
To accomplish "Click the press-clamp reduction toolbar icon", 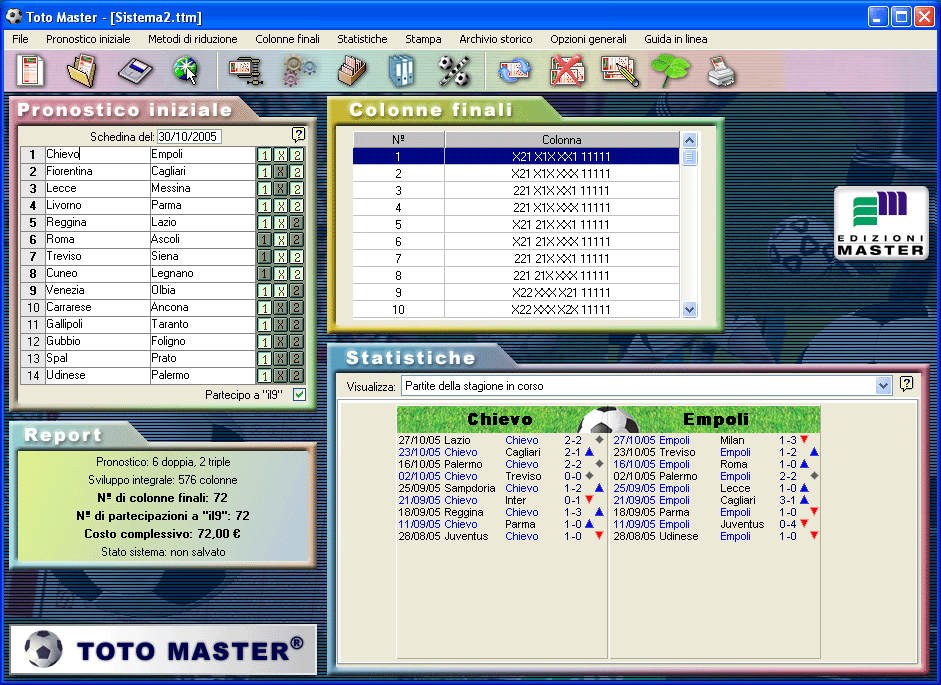I will coord(244,71).
